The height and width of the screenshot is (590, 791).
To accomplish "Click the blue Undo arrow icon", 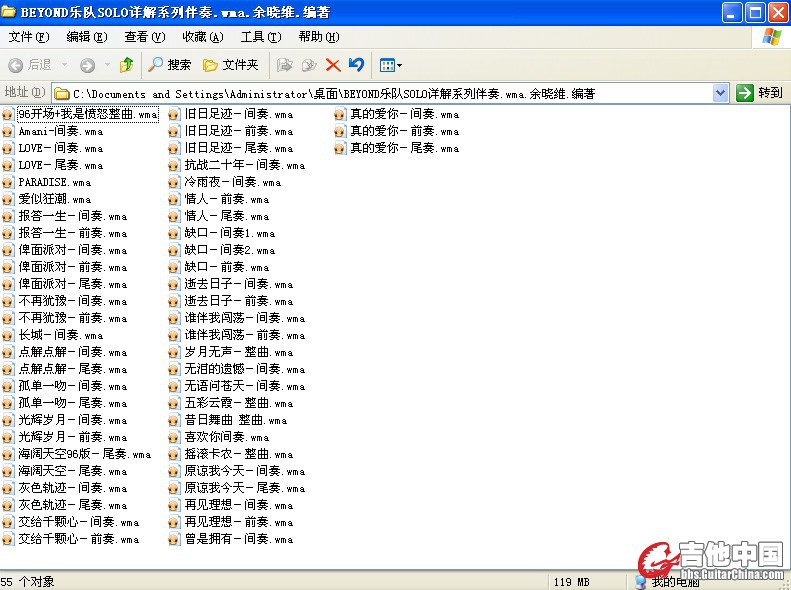I will coord(356,65).
